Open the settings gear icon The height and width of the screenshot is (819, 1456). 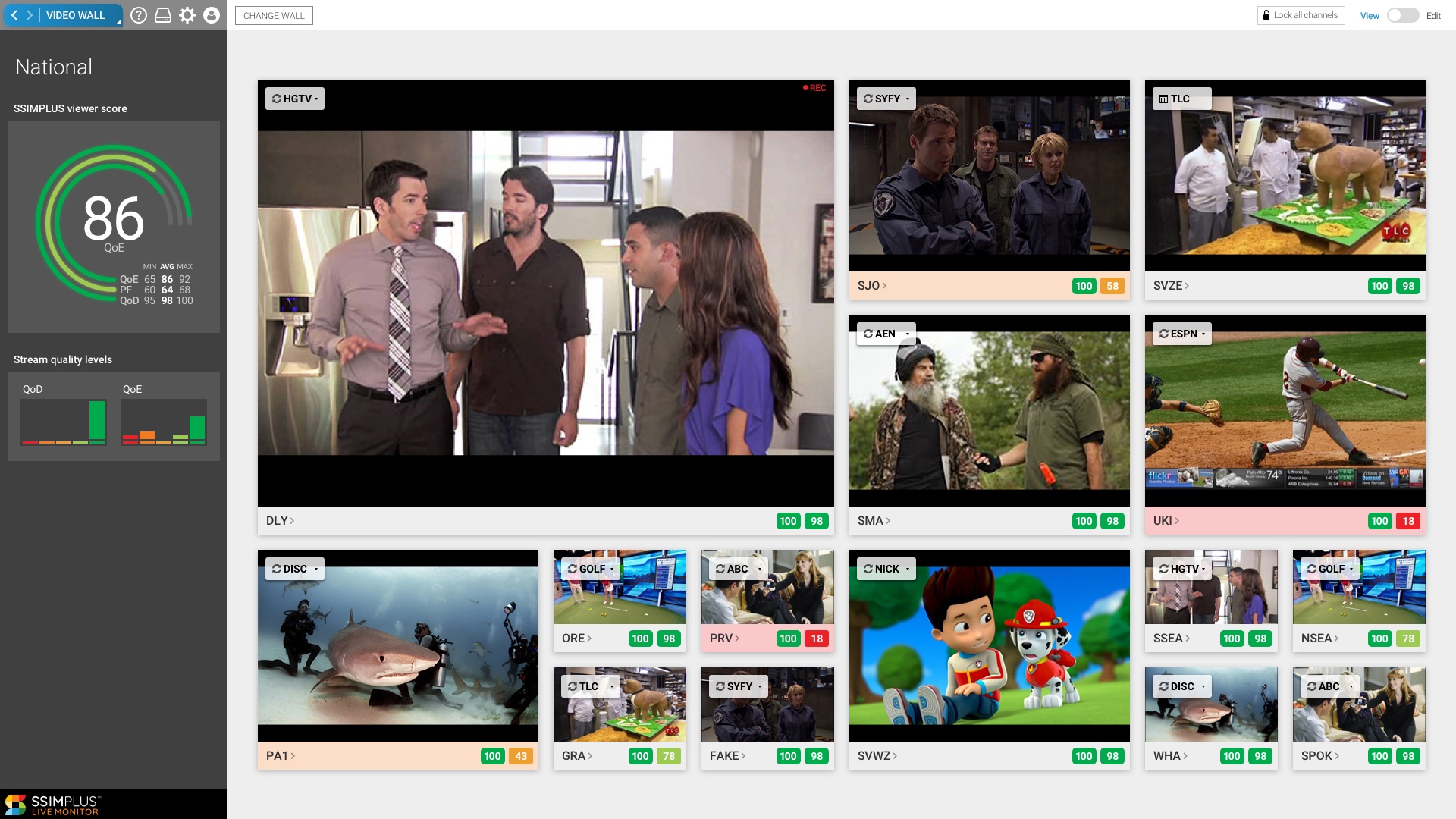pyautogui.click(x=187, y=15)
